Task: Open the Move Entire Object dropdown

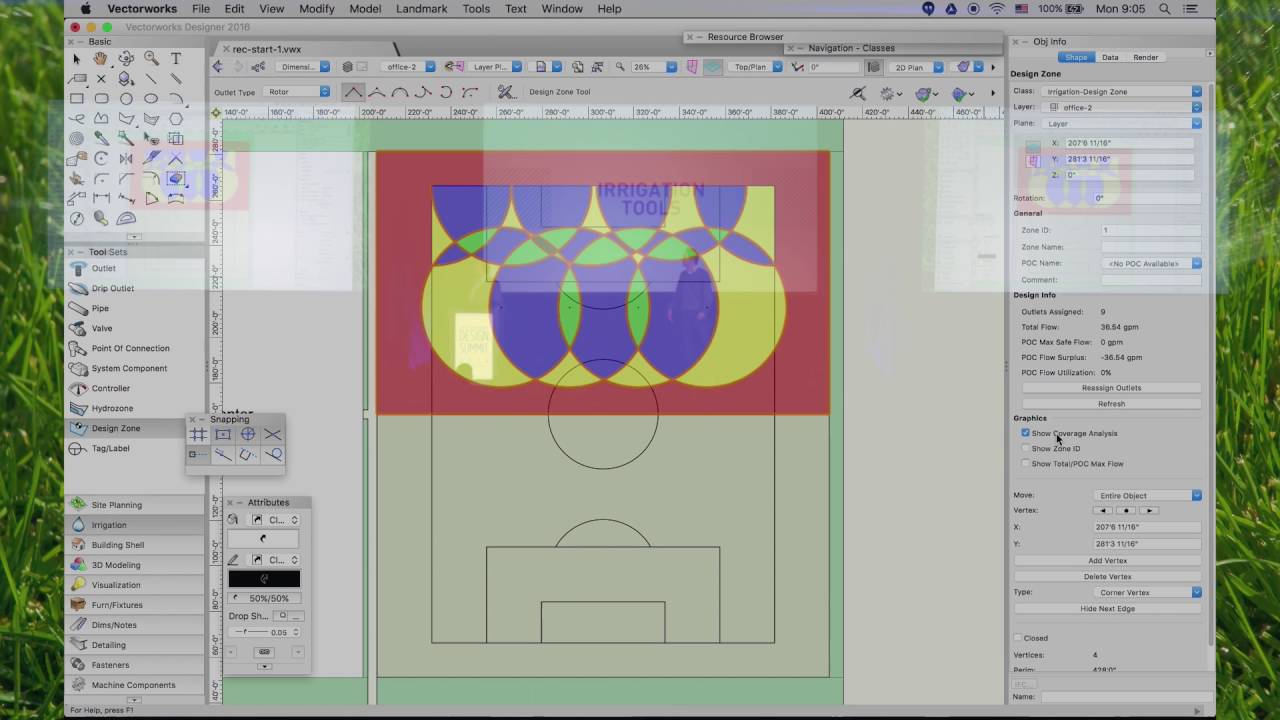Action: [1148, 495]
